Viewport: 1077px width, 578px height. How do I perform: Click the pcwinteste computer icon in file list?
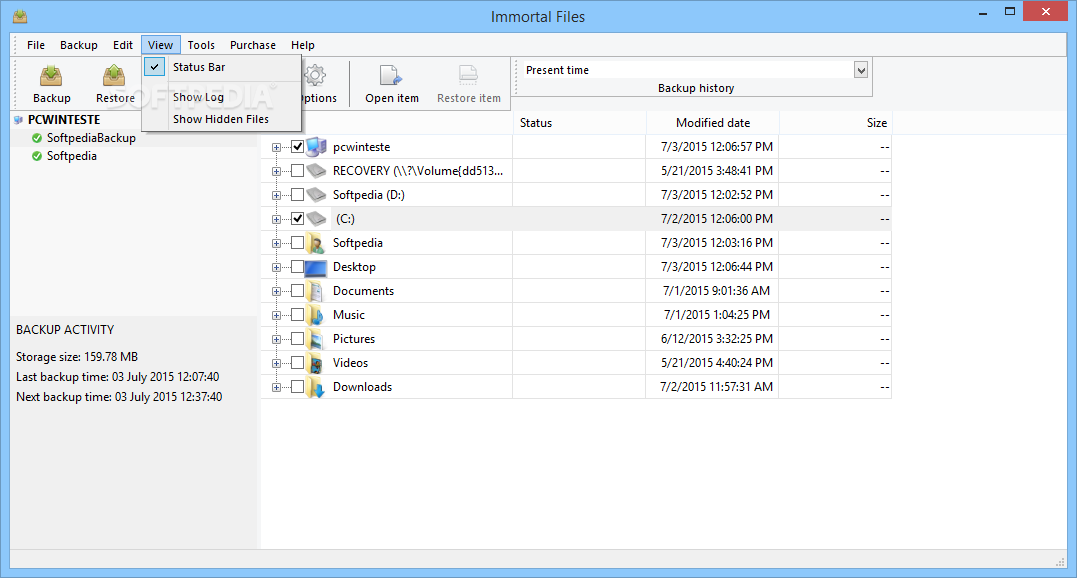click(x=316, y=147)
